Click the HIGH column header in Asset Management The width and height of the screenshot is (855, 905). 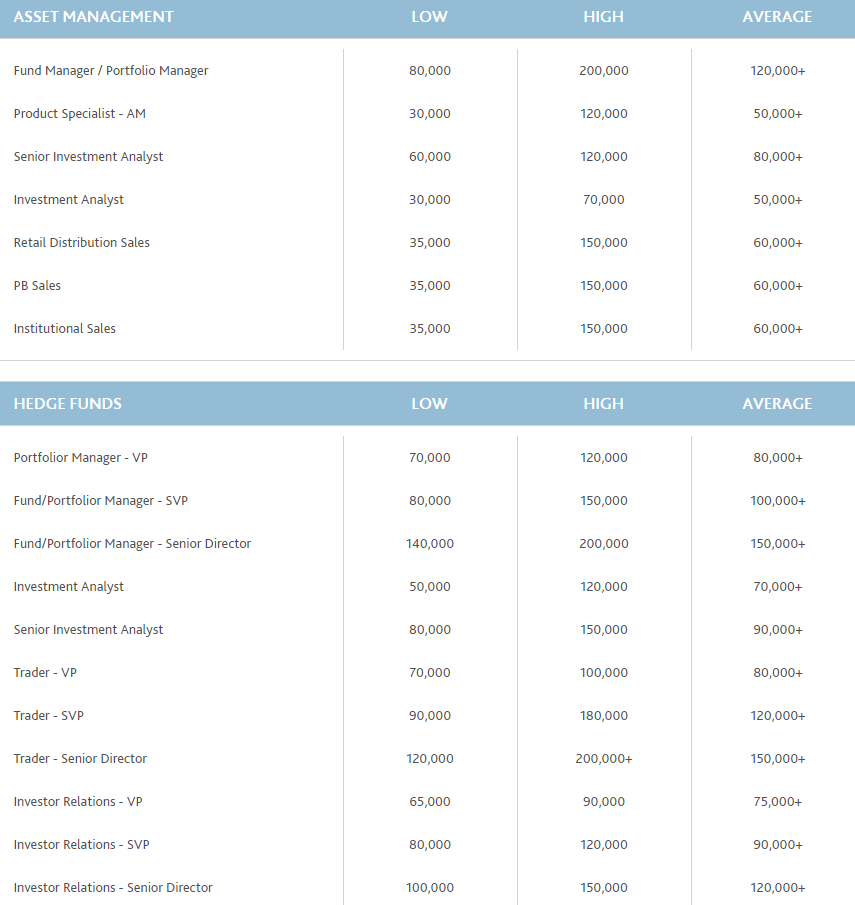click(x=603, y=17)
